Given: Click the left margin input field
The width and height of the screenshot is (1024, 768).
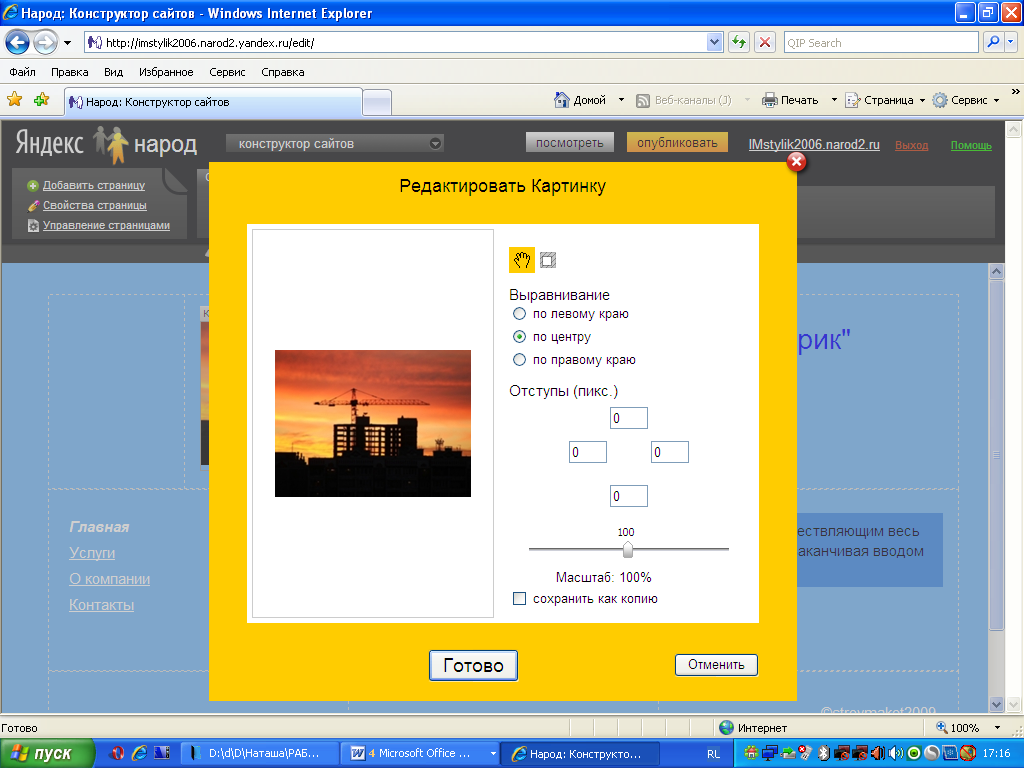Looking at the screenshot, I should (588, 452).
